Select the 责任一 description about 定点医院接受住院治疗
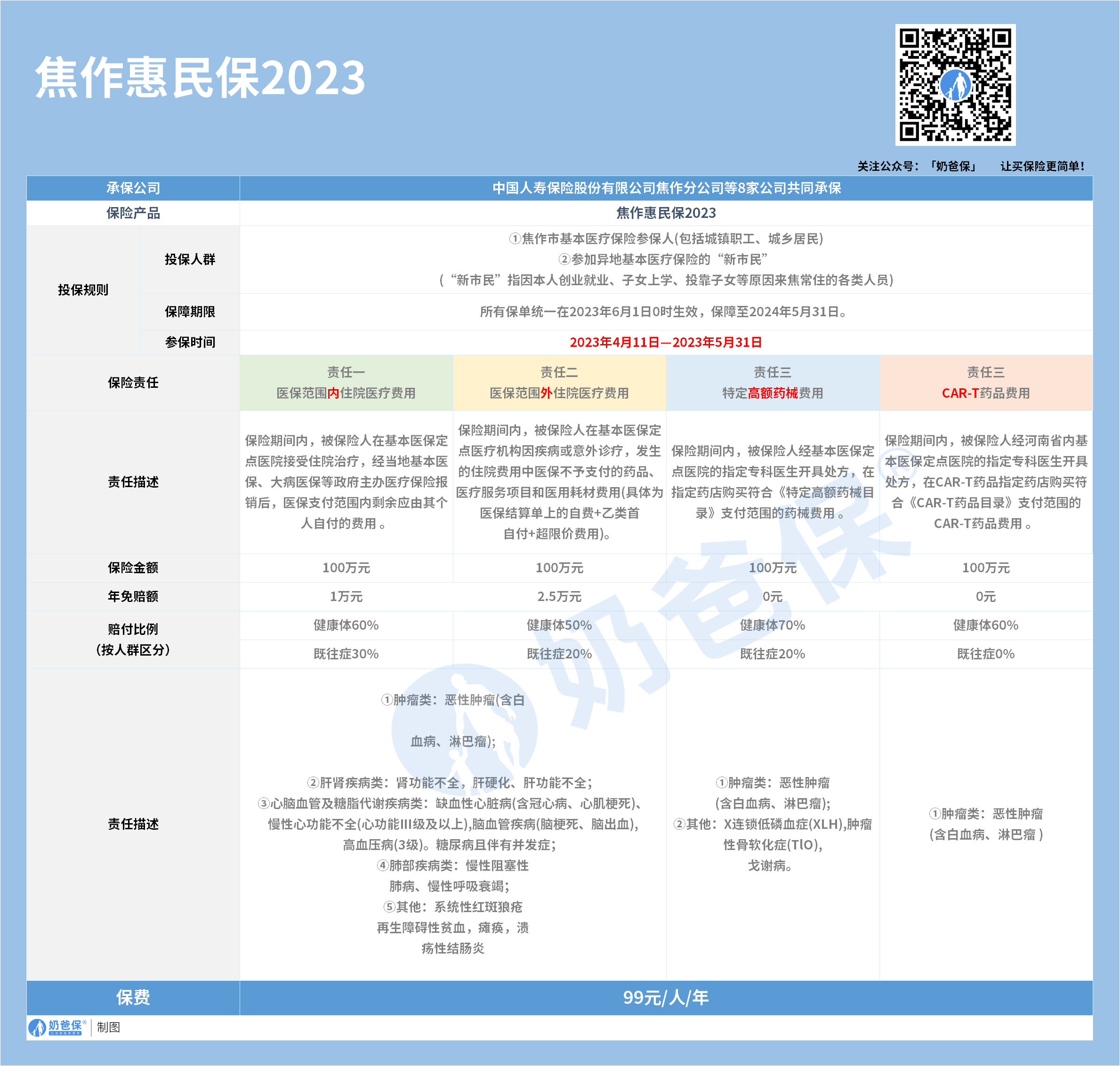 click(346, 482)
